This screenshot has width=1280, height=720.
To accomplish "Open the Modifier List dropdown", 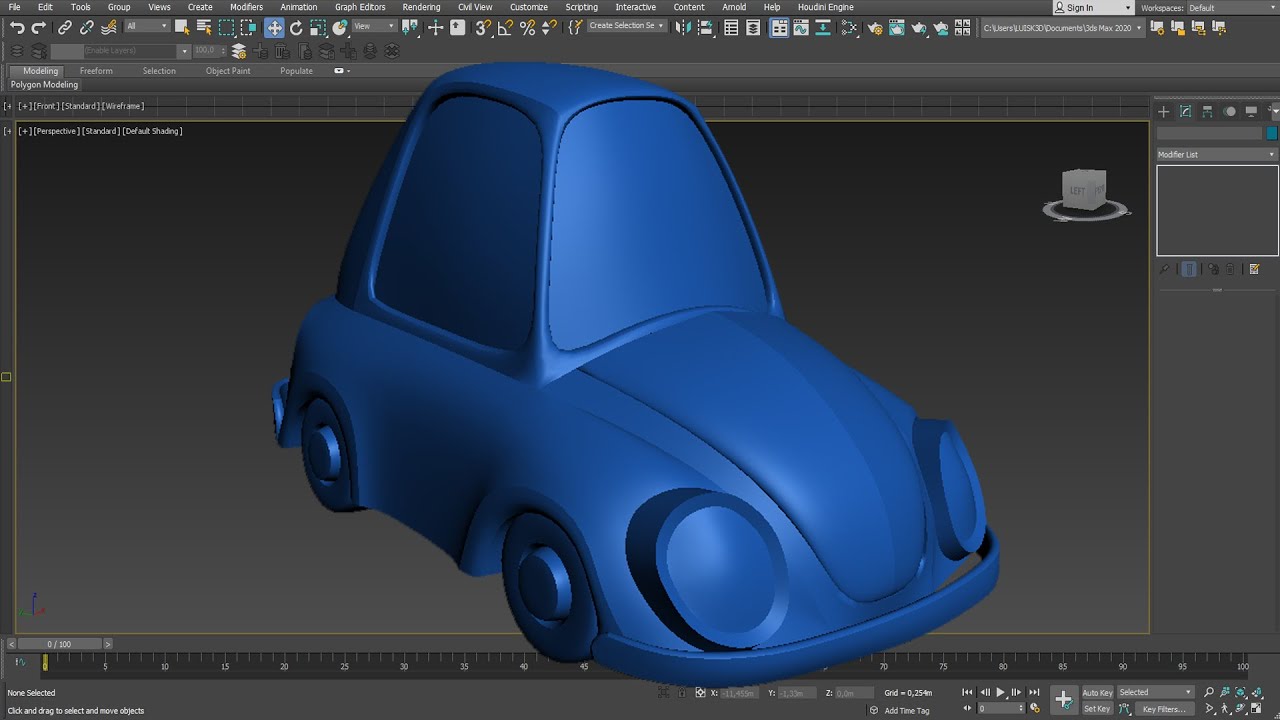I will [x=1217, y=154].
